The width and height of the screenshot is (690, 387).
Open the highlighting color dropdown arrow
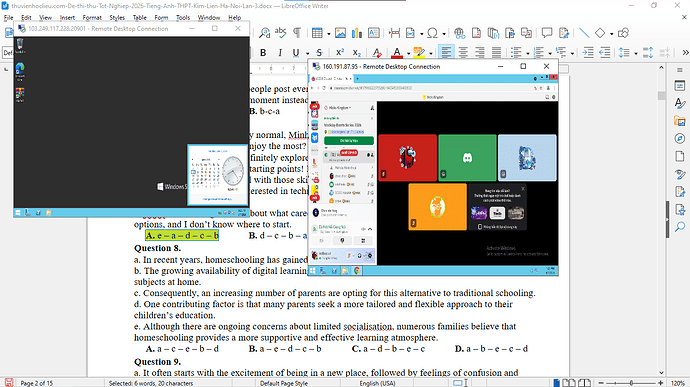point(431,54)
